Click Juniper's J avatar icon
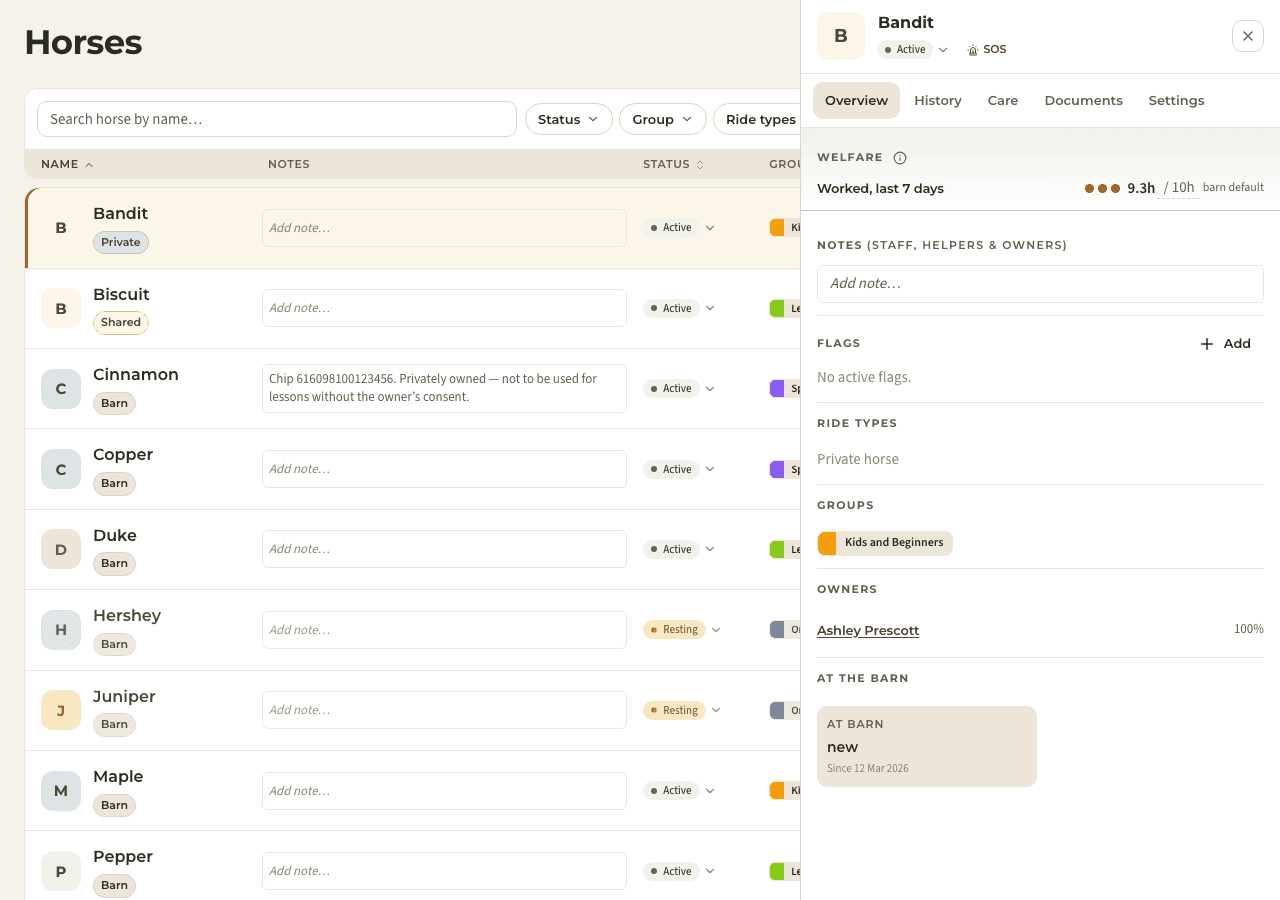This screenshot has height=900, width=1280. point(61,710)
